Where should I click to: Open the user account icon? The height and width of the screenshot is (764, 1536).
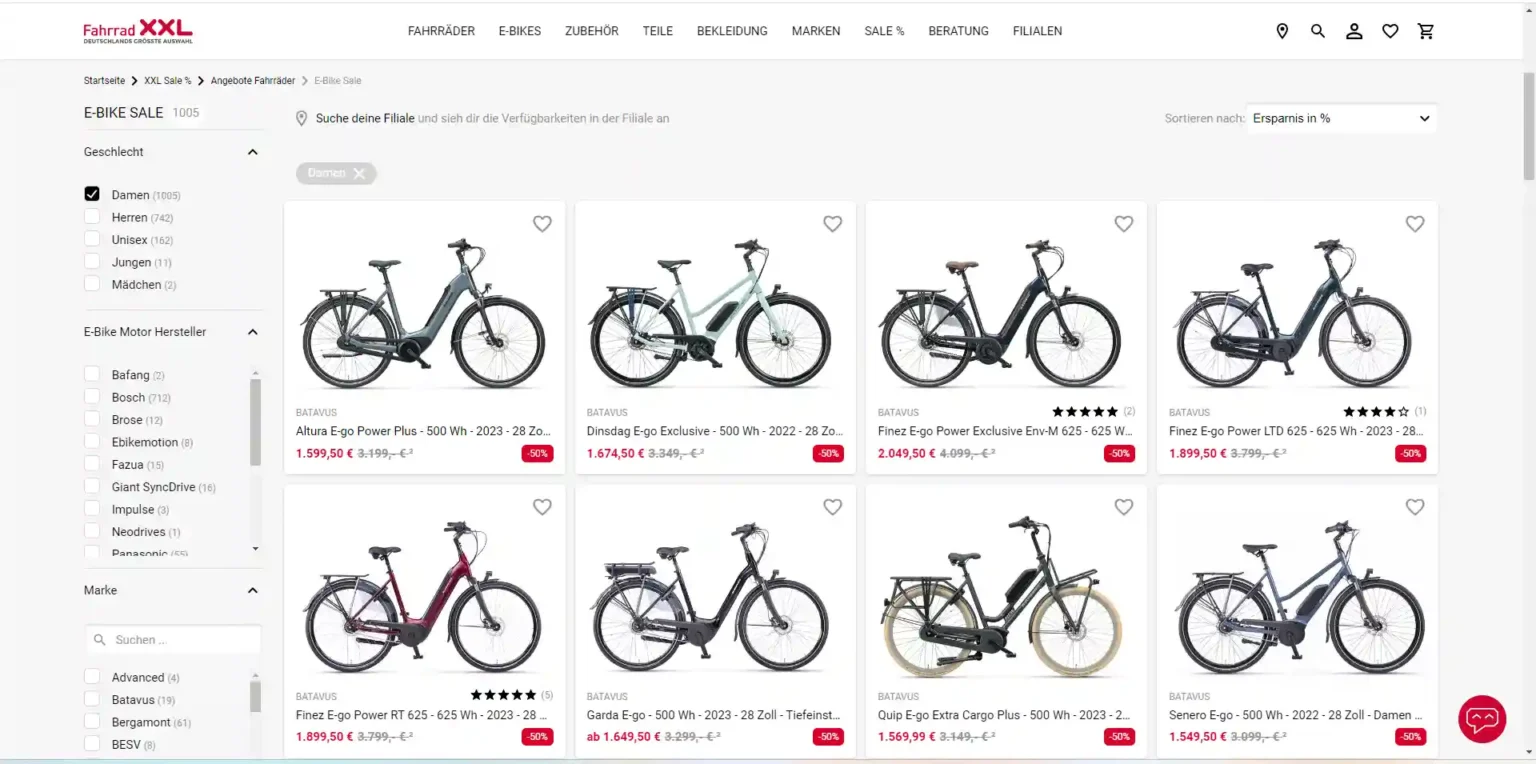(1354, 31)
